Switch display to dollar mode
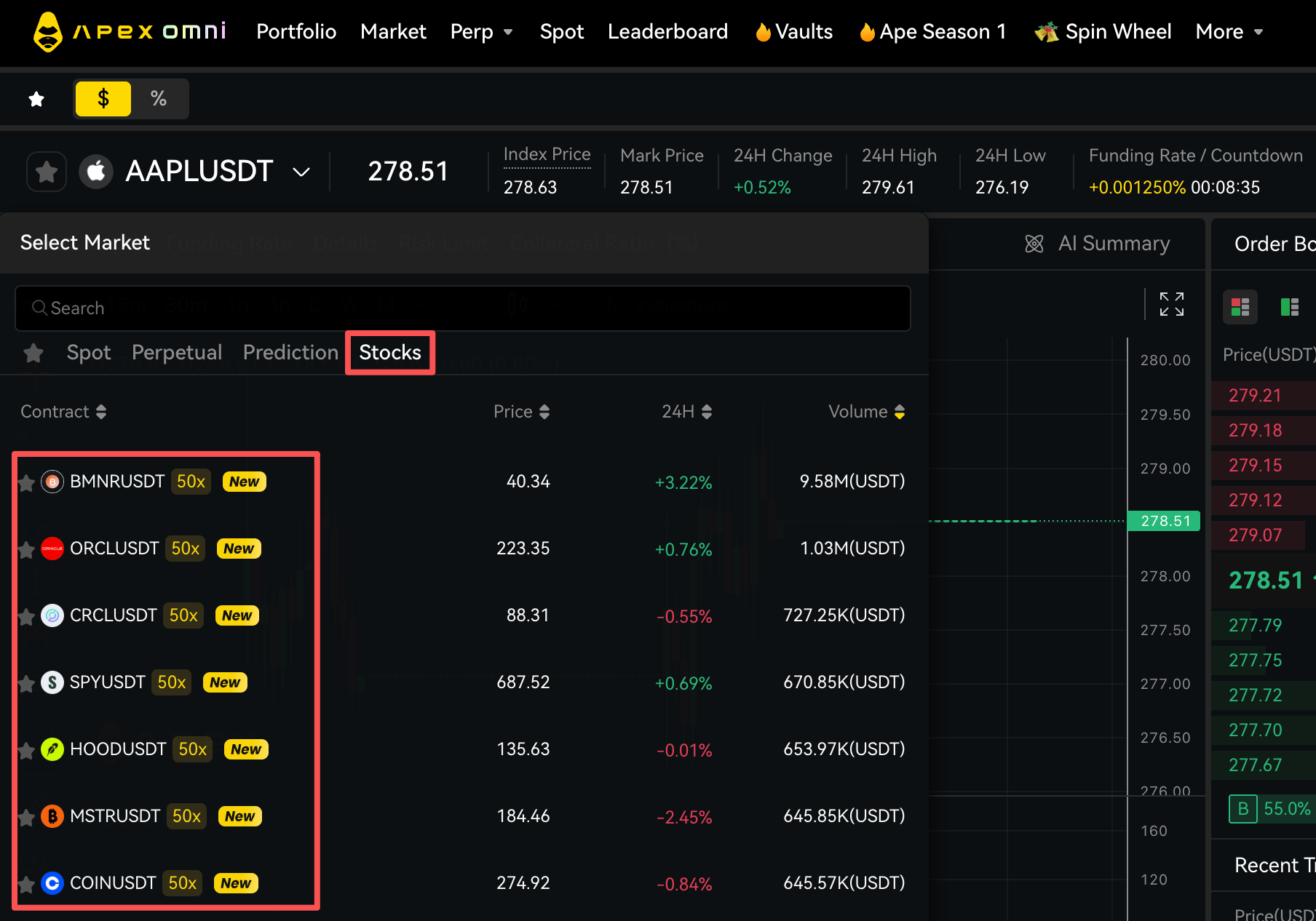Screen dimensions: 1316x921 [x=103, y=98]
